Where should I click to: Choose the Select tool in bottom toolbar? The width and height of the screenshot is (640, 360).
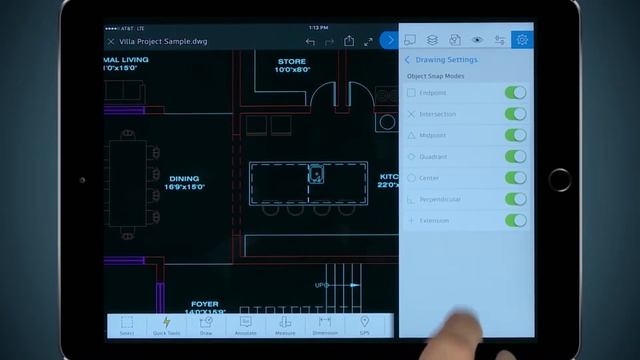pyautogui.click(x=127, y=326)
